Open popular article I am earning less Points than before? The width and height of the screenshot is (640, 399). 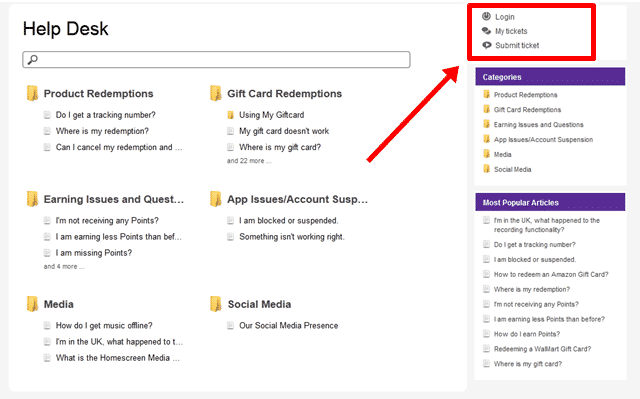(549, 319)
